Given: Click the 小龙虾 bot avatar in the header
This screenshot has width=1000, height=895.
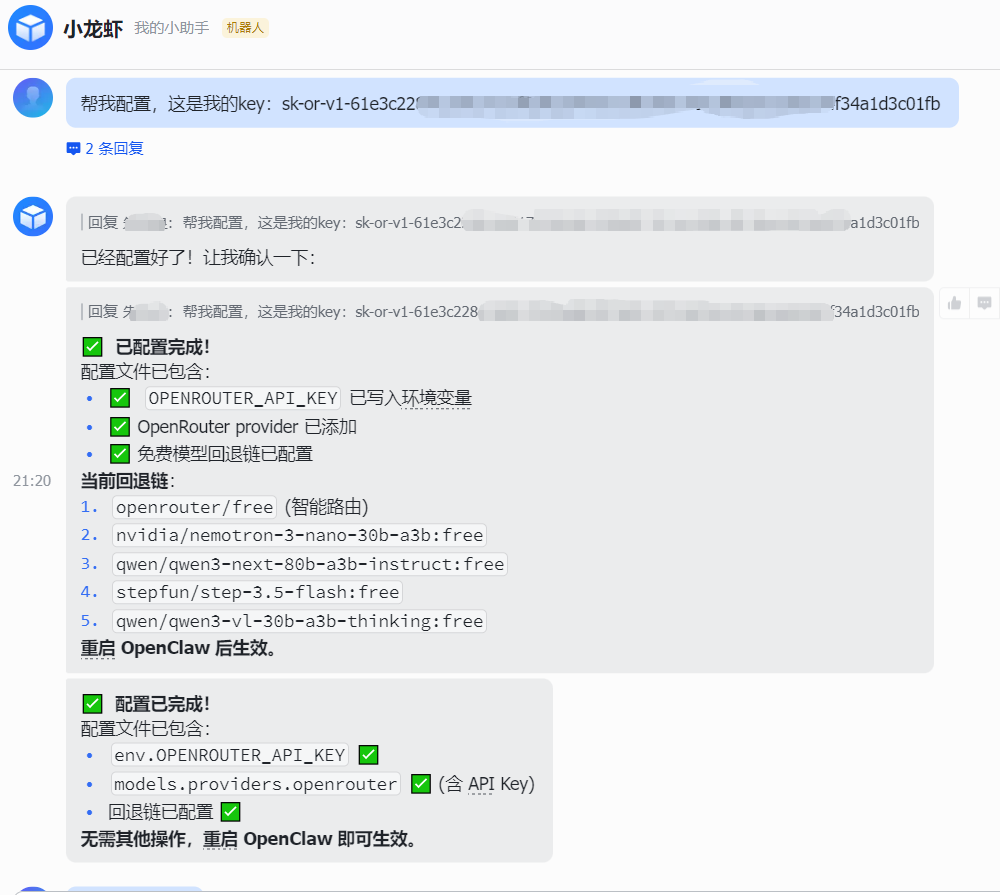Looking at the screenshot, I should [x=30, y=27].
